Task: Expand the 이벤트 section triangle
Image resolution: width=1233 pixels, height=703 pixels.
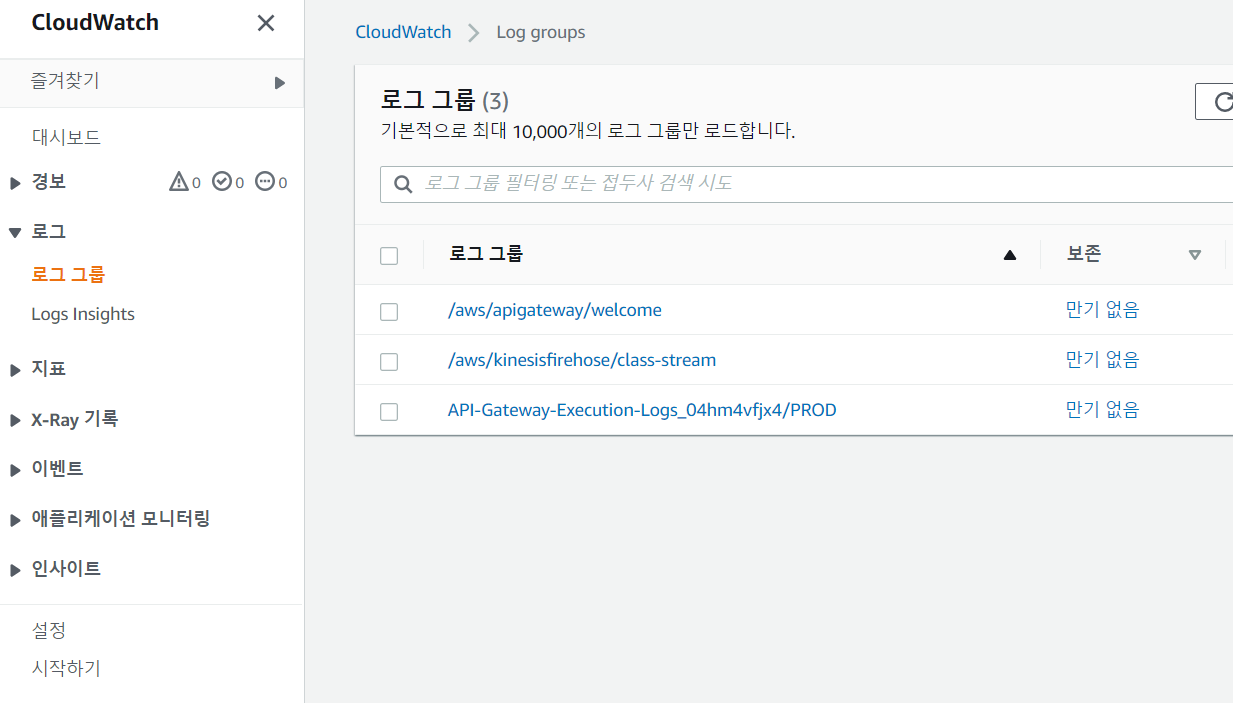Action: click(x=15, y=470)
